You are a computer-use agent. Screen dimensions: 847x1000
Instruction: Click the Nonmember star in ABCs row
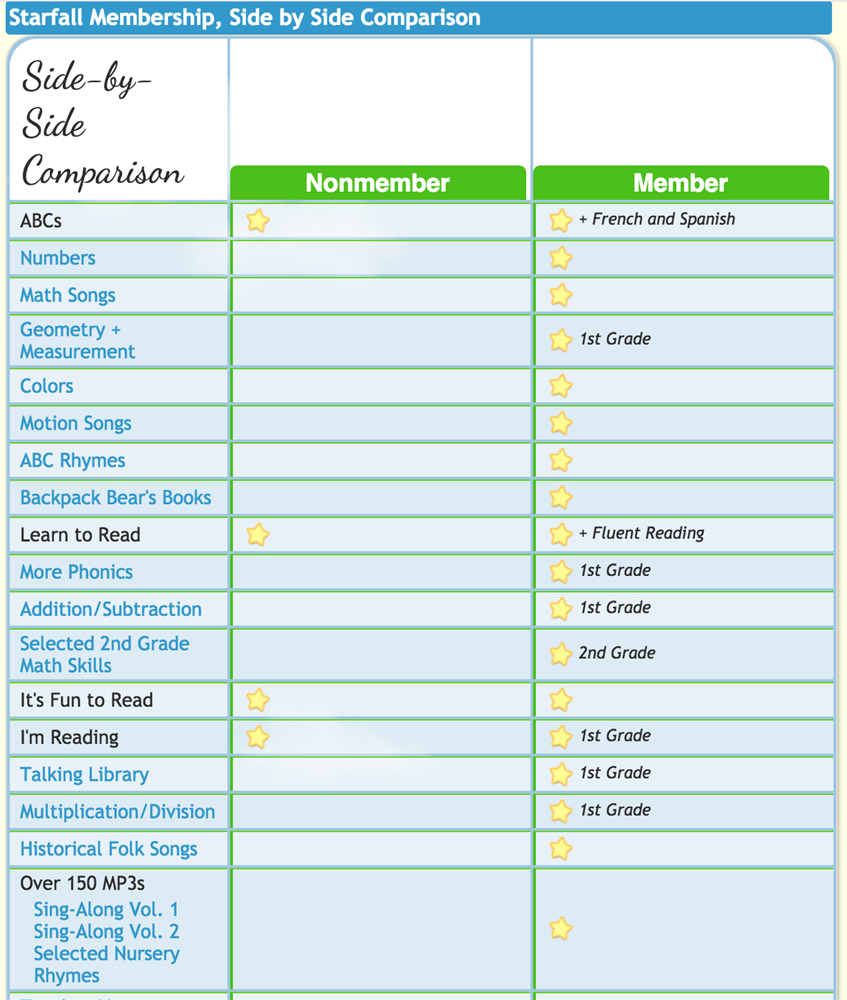pos(258,220)
